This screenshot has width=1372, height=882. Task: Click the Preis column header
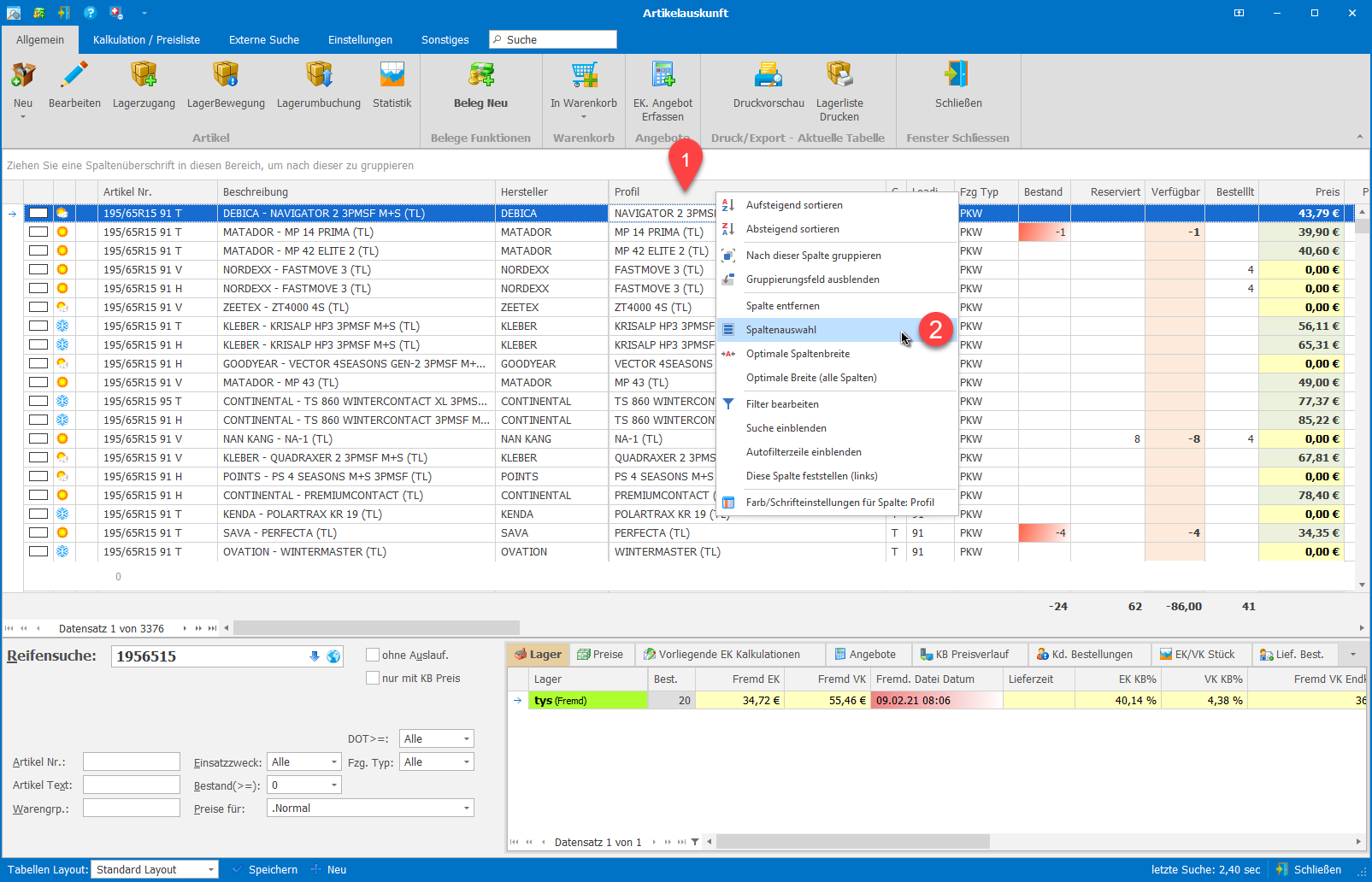(1301, 192)
